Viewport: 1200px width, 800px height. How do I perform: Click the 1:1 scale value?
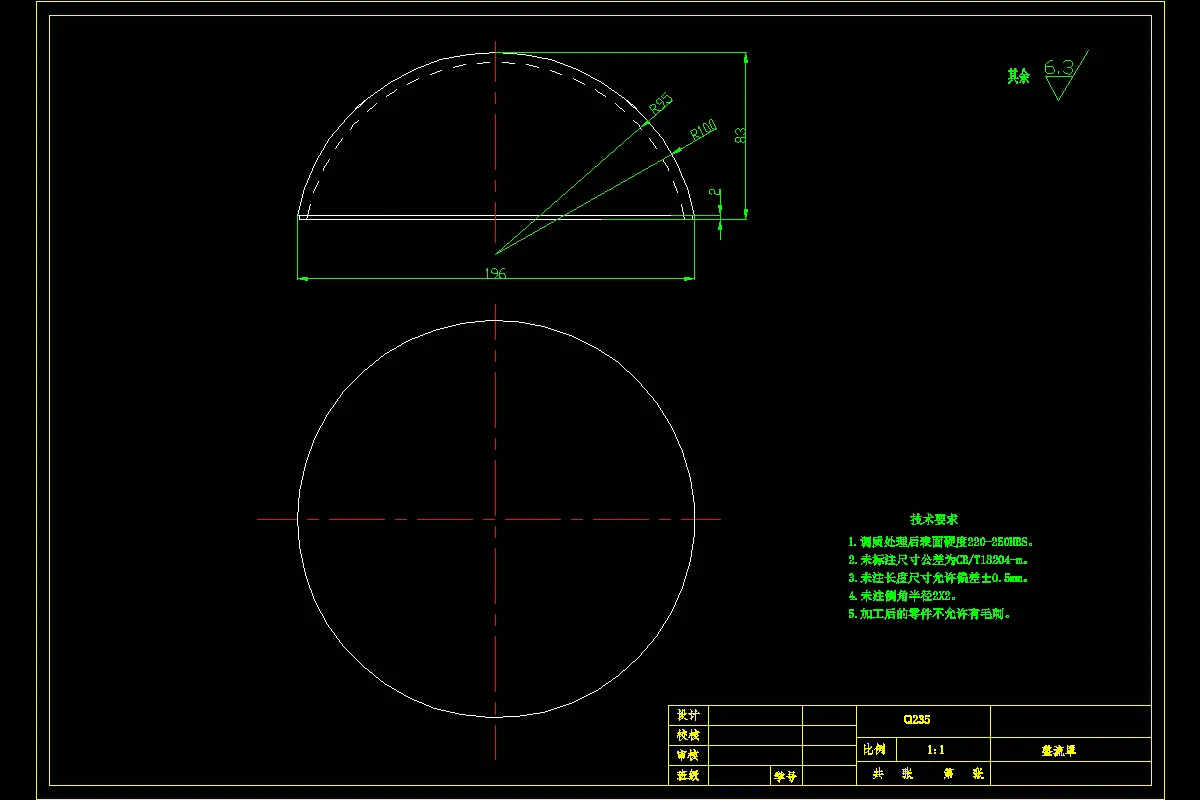click(x=937, y=749)
